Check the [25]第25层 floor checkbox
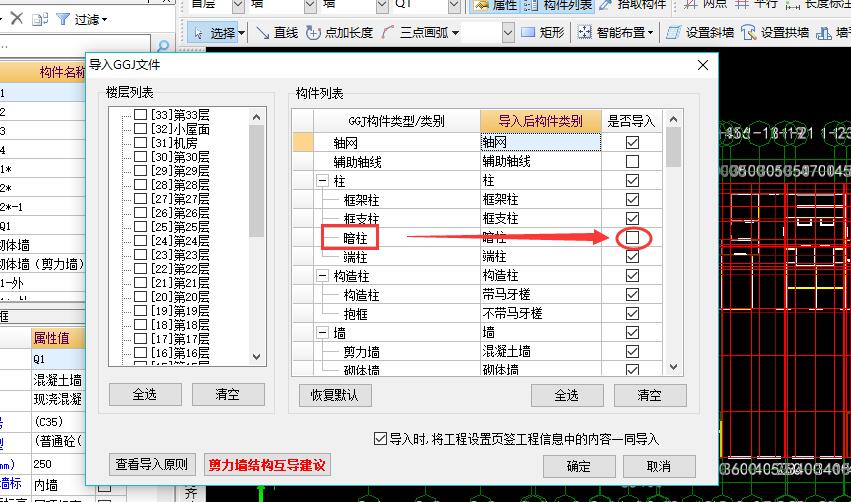Image resolution: width=851 pixels, height=502 pixels. (141, 226)
